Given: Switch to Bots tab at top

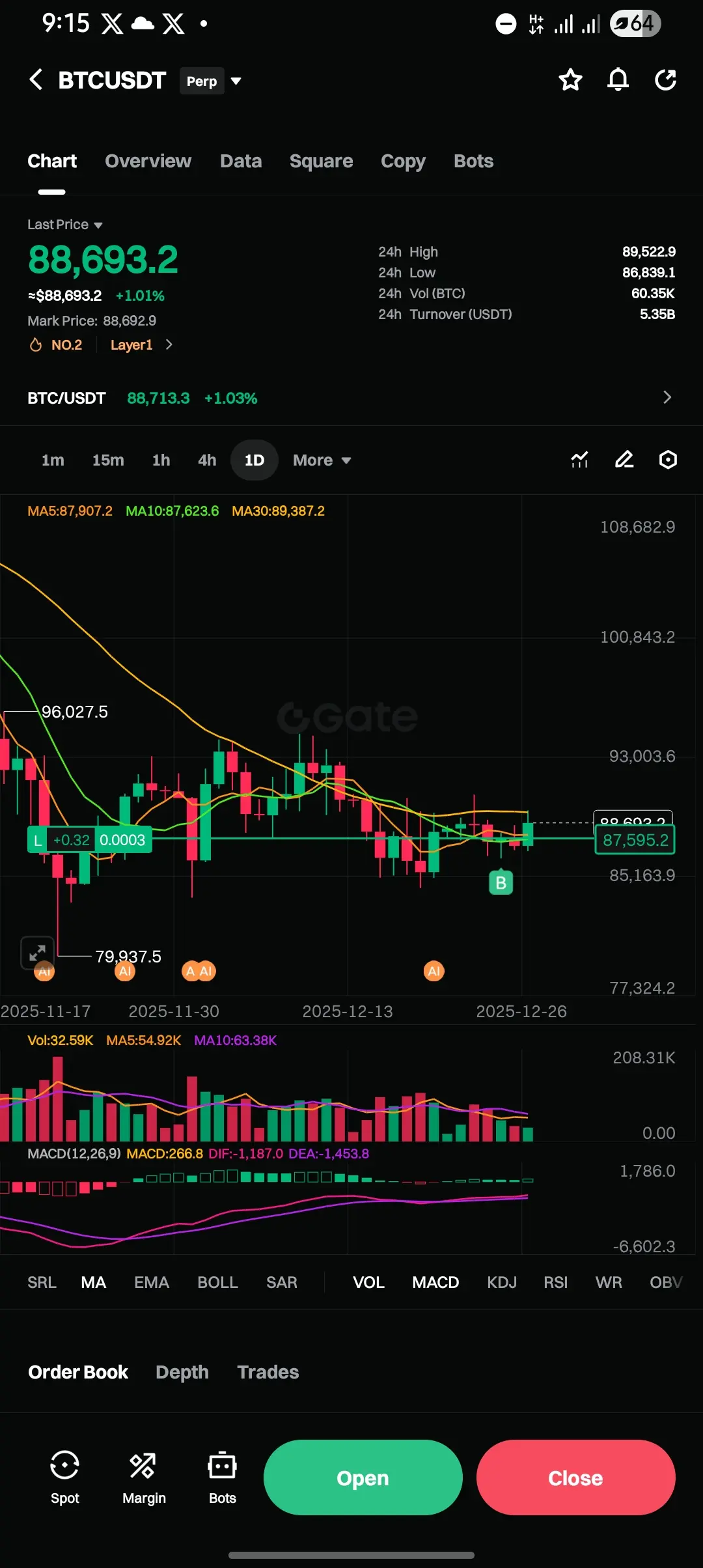Looking at the screenshot, I should tap(473, 161).
